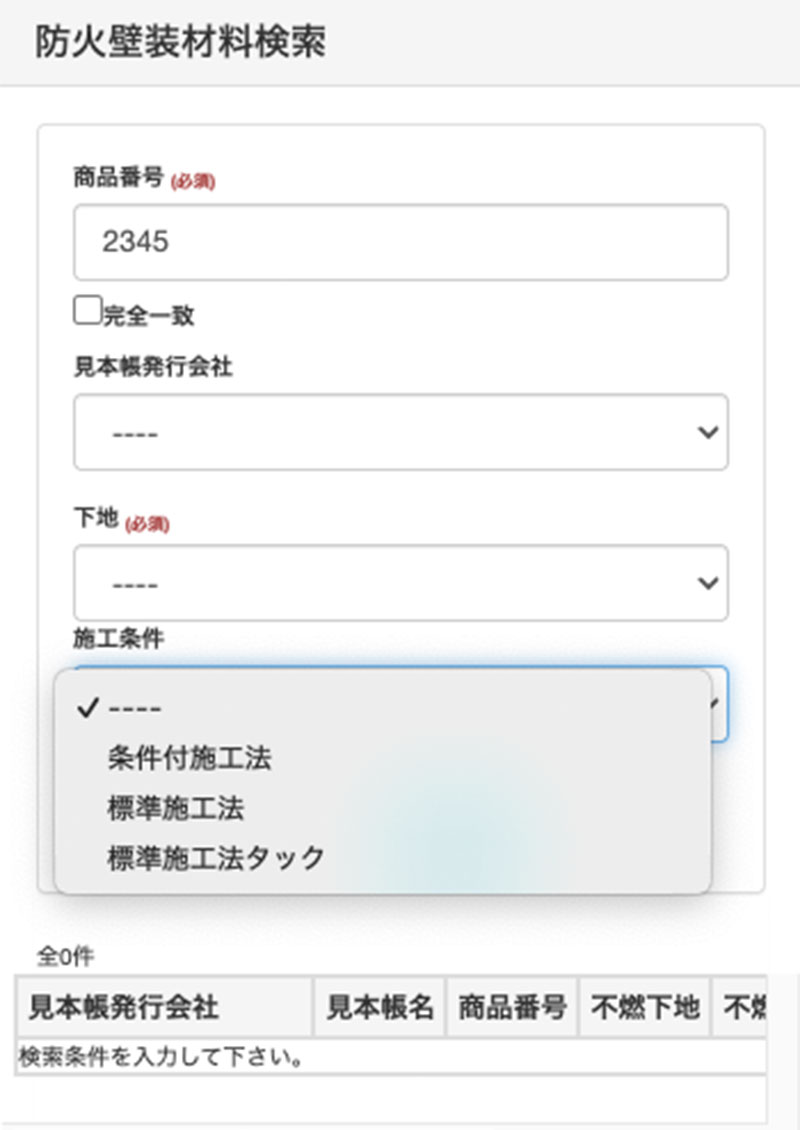Click the chevron arrow of 下地 dropdown
The image size is (800, 1130).
707,583
